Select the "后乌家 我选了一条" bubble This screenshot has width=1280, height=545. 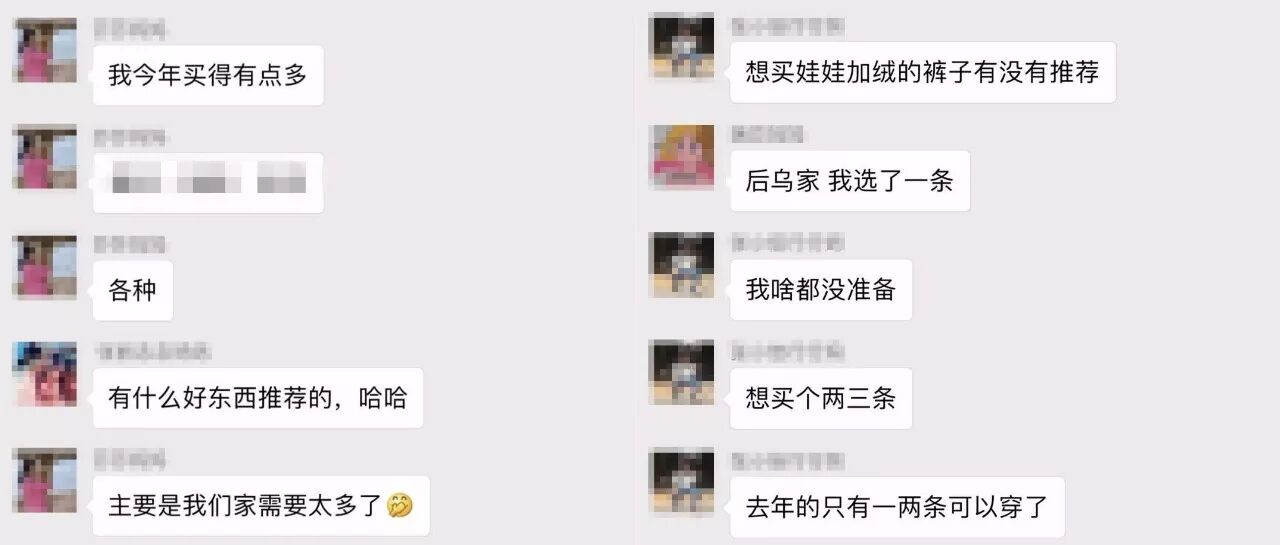(850, 181)
